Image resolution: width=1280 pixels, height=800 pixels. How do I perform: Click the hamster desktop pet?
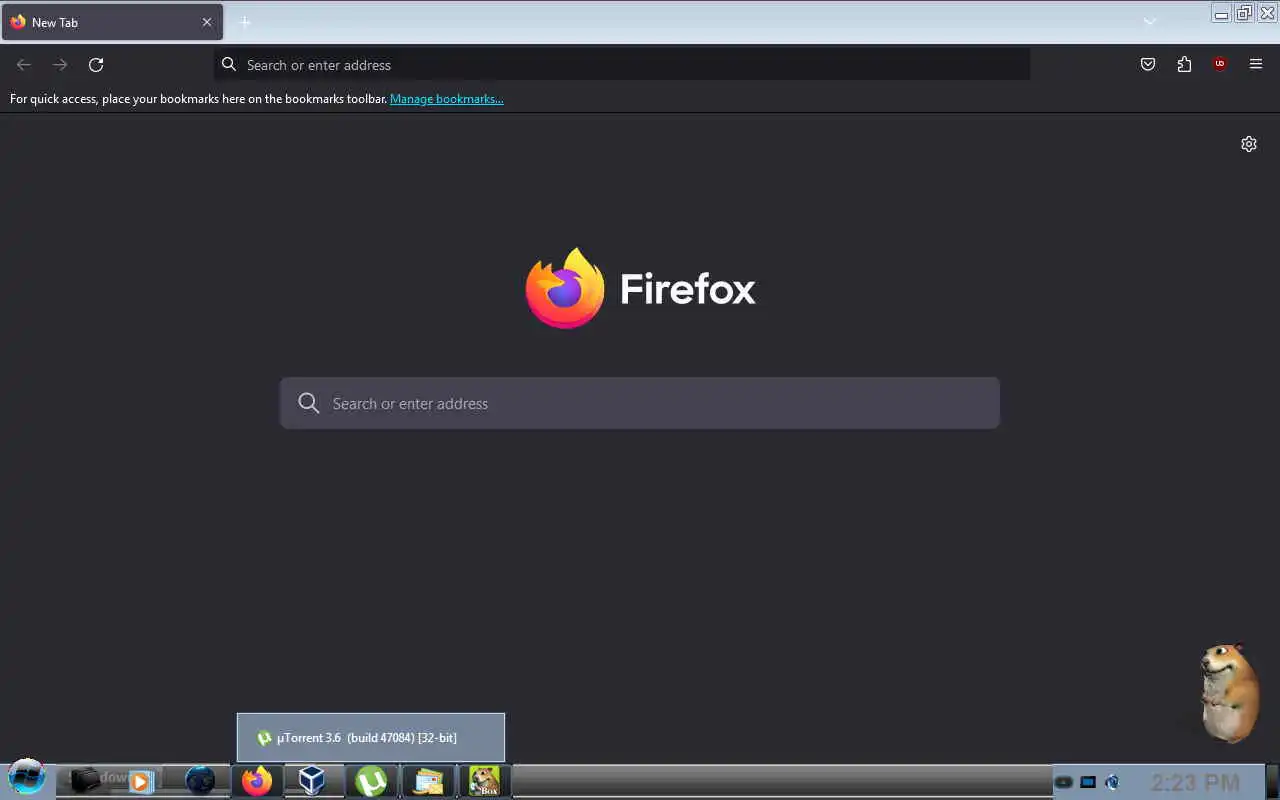pos(1229,693)
